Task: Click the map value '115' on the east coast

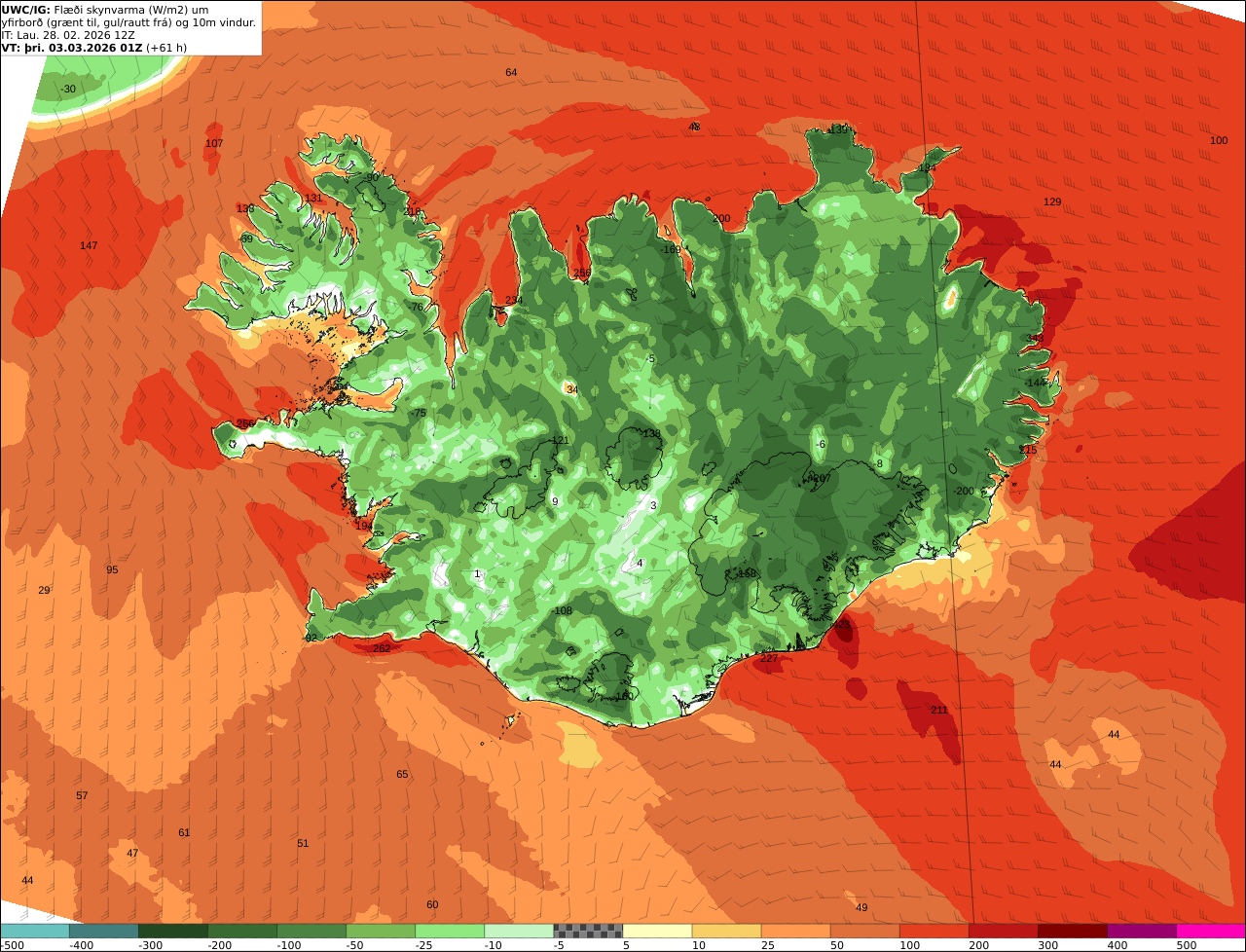Action: (1029, 450)
